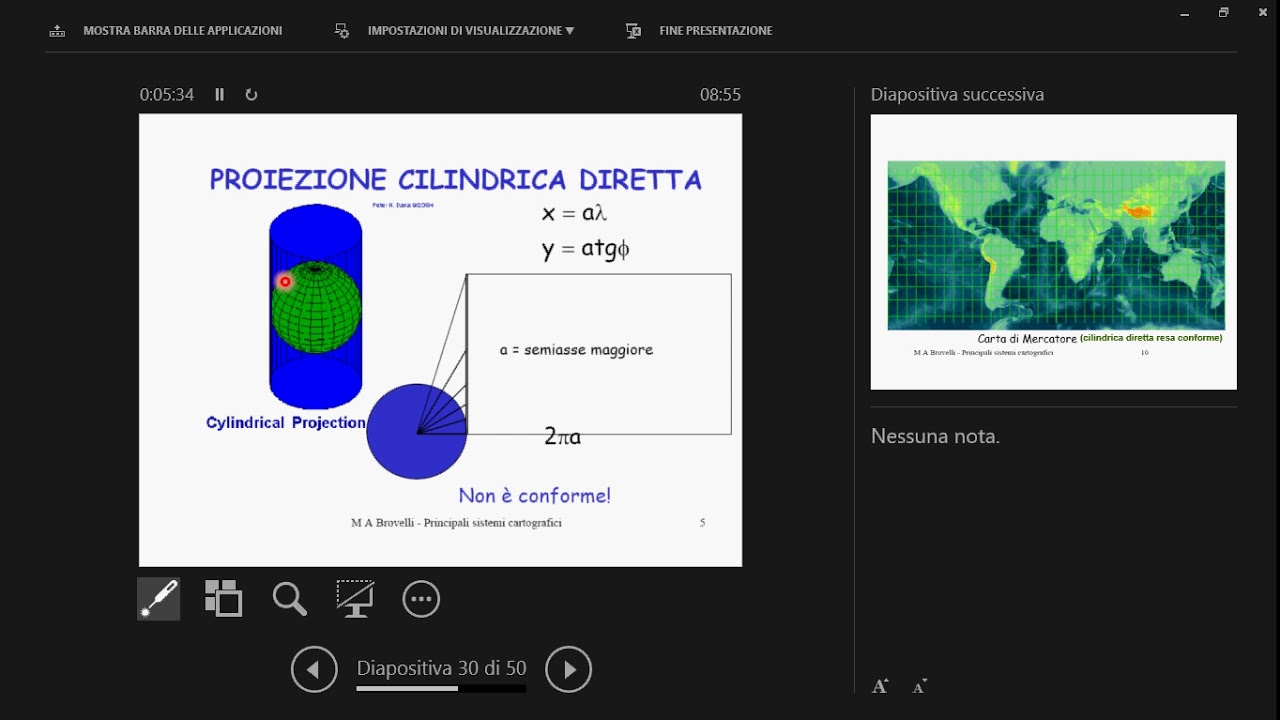
Task: Restart the presentation timer
Action: [251, 94]
